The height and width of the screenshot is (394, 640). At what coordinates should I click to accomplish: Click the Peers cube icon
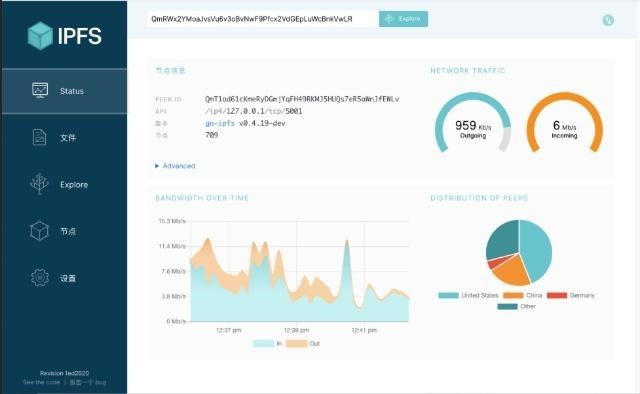coord(39,231)
